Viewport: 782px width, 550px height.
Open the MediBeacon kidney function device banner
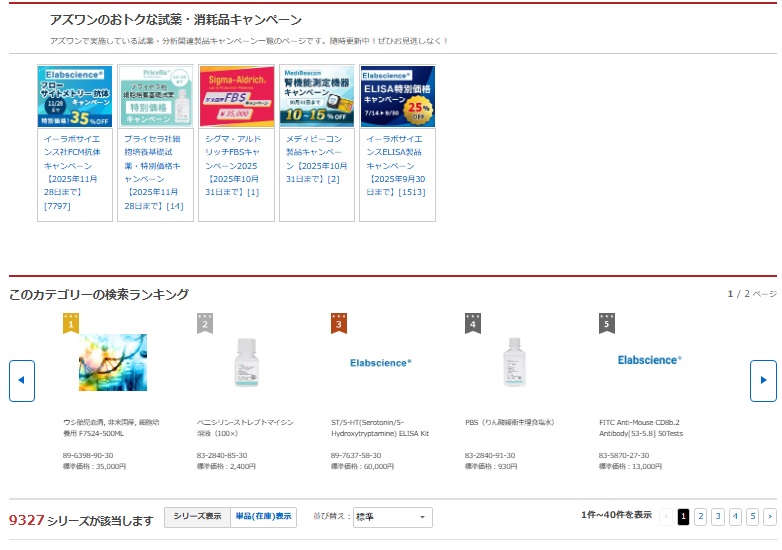pos(316,96)
